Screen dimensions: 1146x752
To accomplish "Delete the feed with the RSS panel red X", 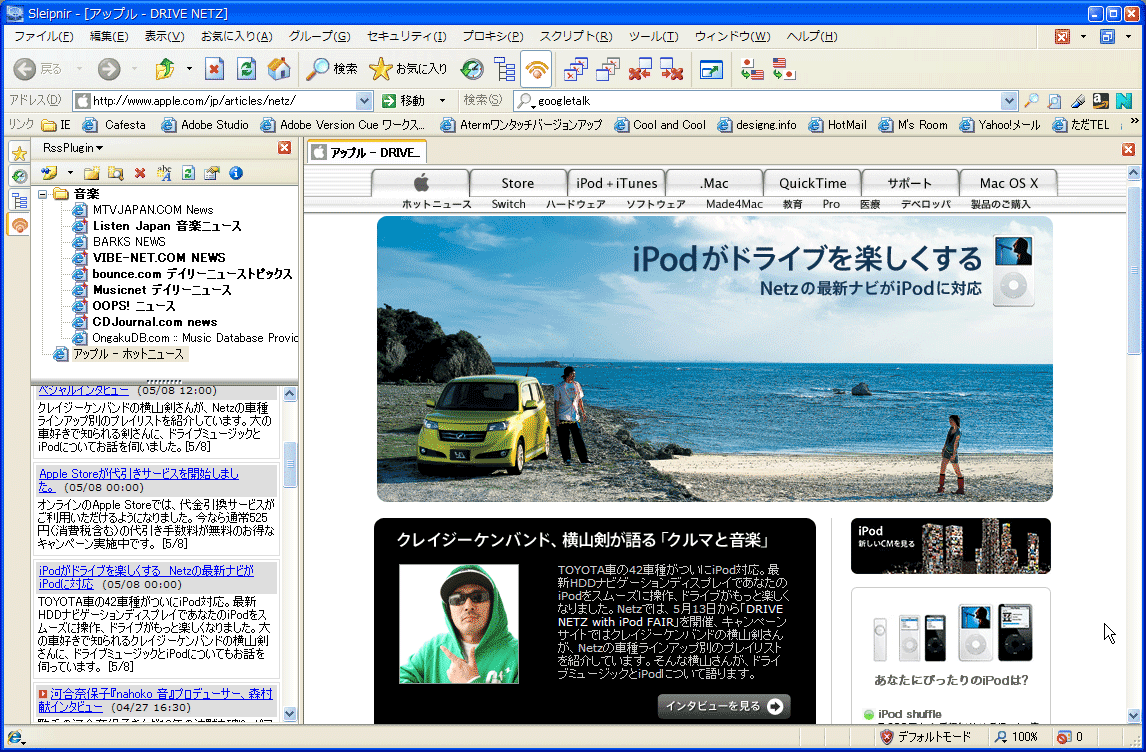I will click(140, 173).
